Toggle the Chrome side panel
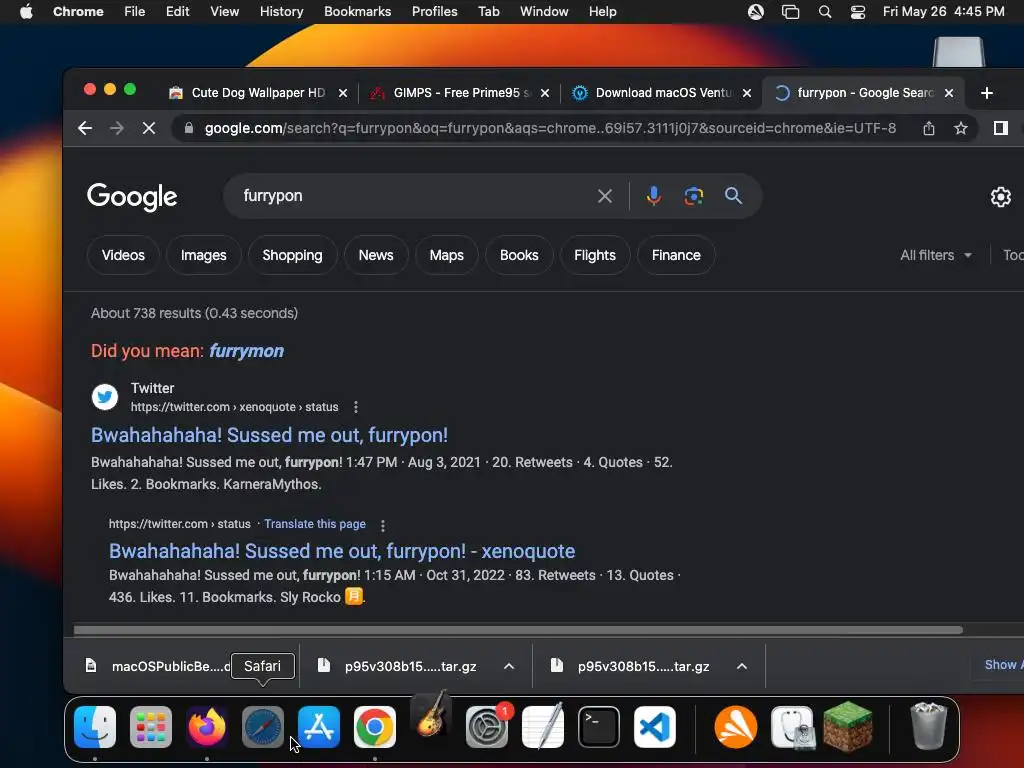1024x768 pixels. 1000,128
